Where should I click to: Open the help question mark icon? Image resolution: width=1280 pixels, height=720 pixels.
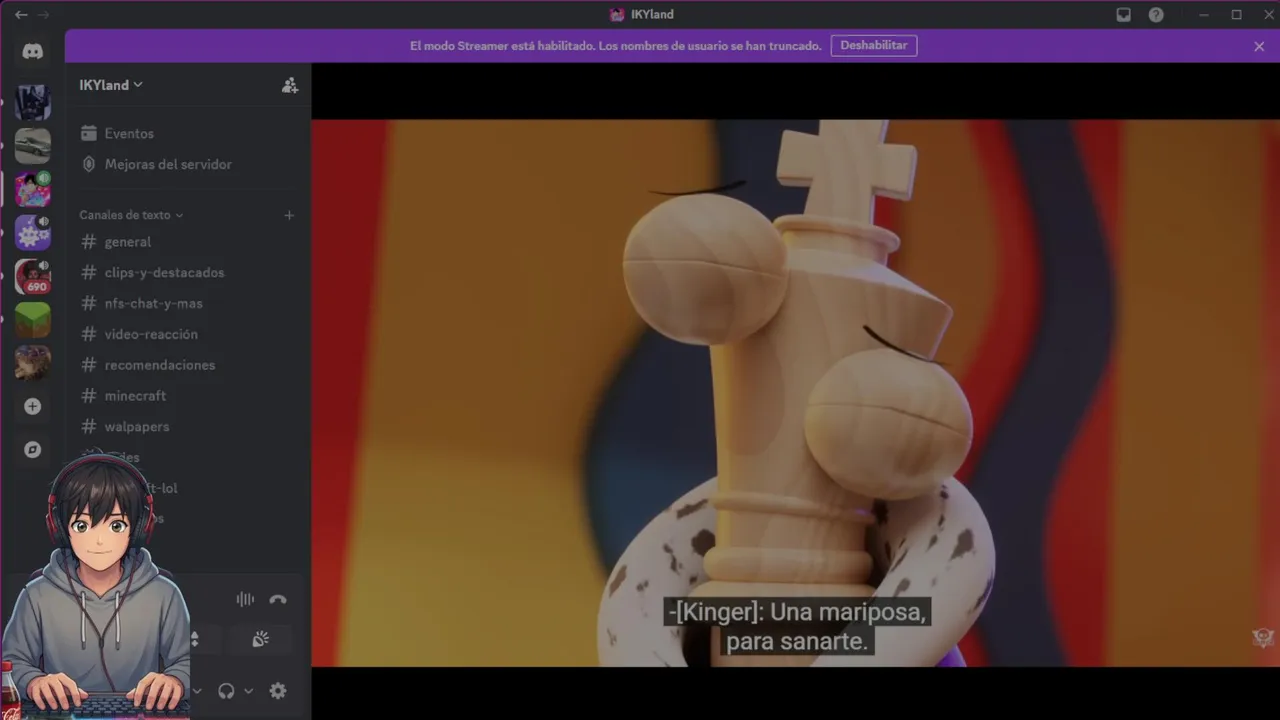[1156, 14]
